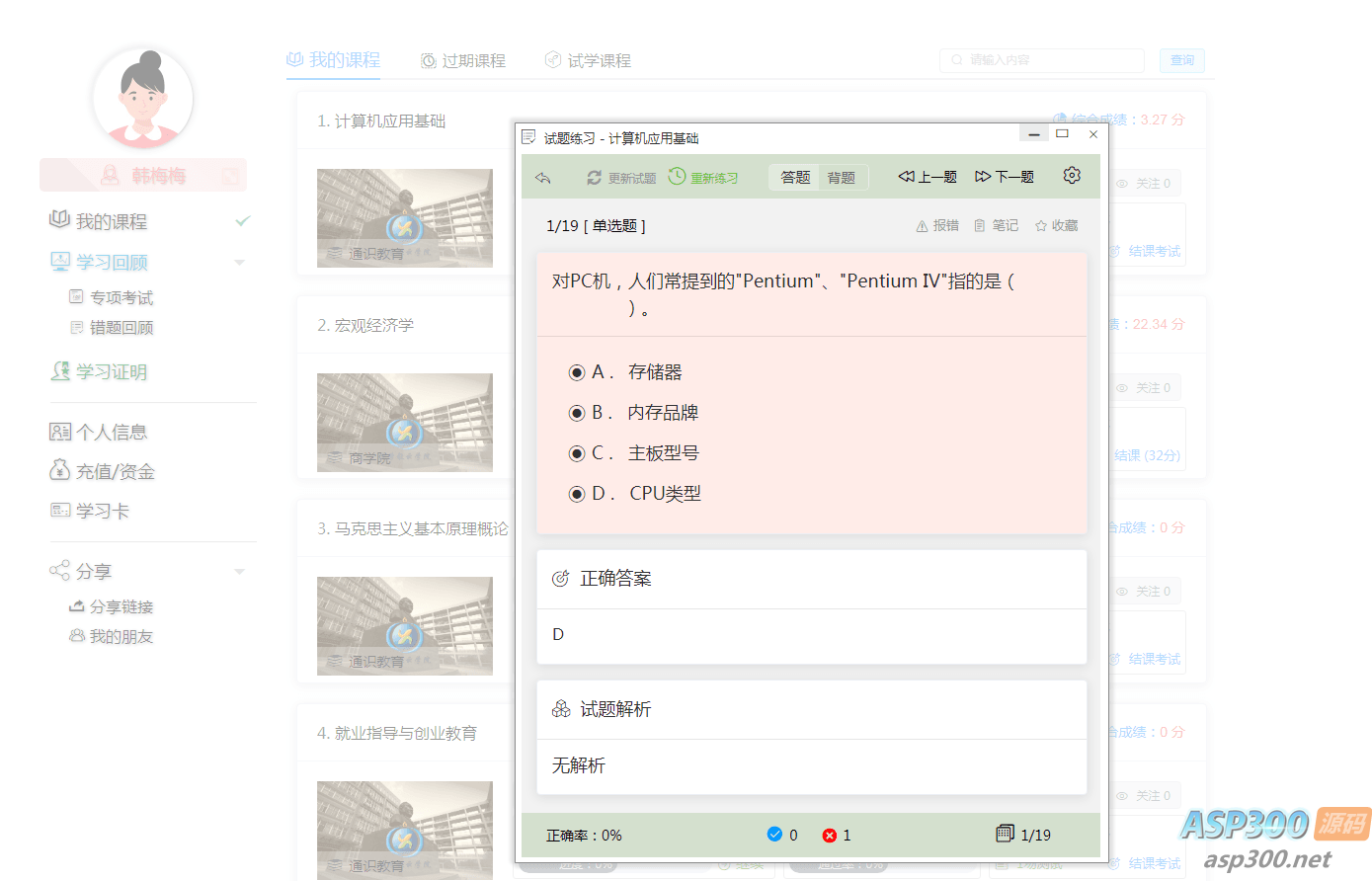1372x881 pixels.
Task: Collapse the 学习回顾 sidebar section arrow
Action: pos(239,263)
